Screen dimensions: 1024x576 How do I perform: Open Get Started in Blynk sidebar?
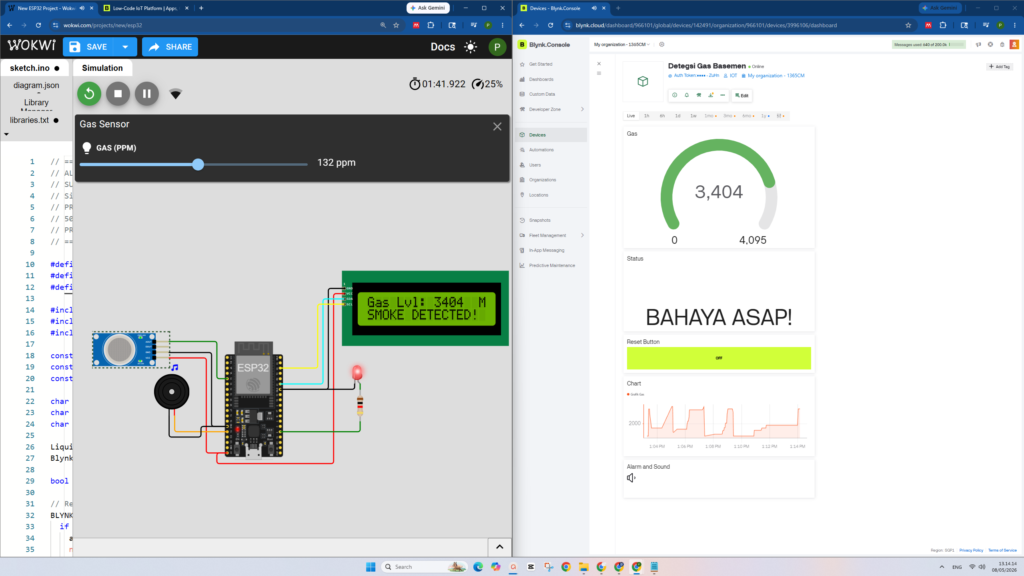coord(541,64)
